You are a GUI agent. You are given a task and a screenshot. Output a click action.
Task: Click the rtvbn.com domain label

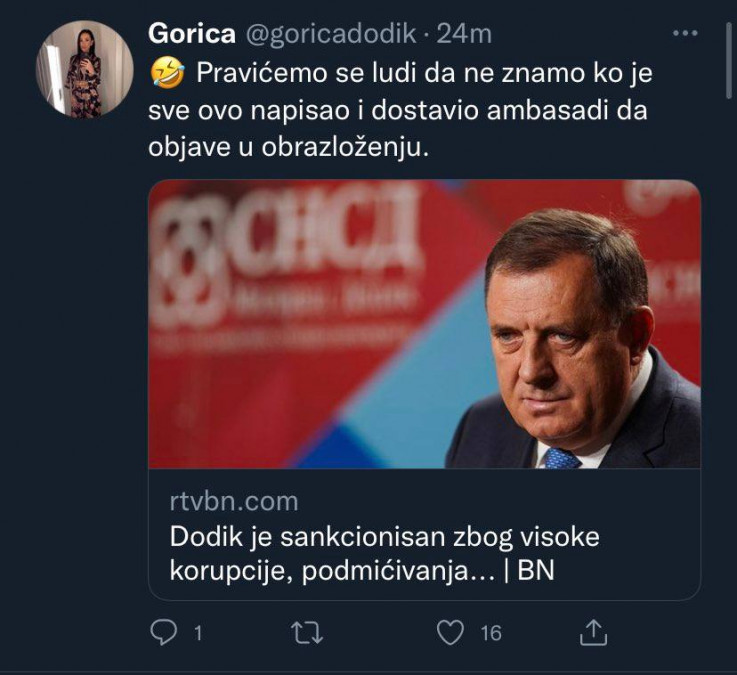click(x=233, y=501)
